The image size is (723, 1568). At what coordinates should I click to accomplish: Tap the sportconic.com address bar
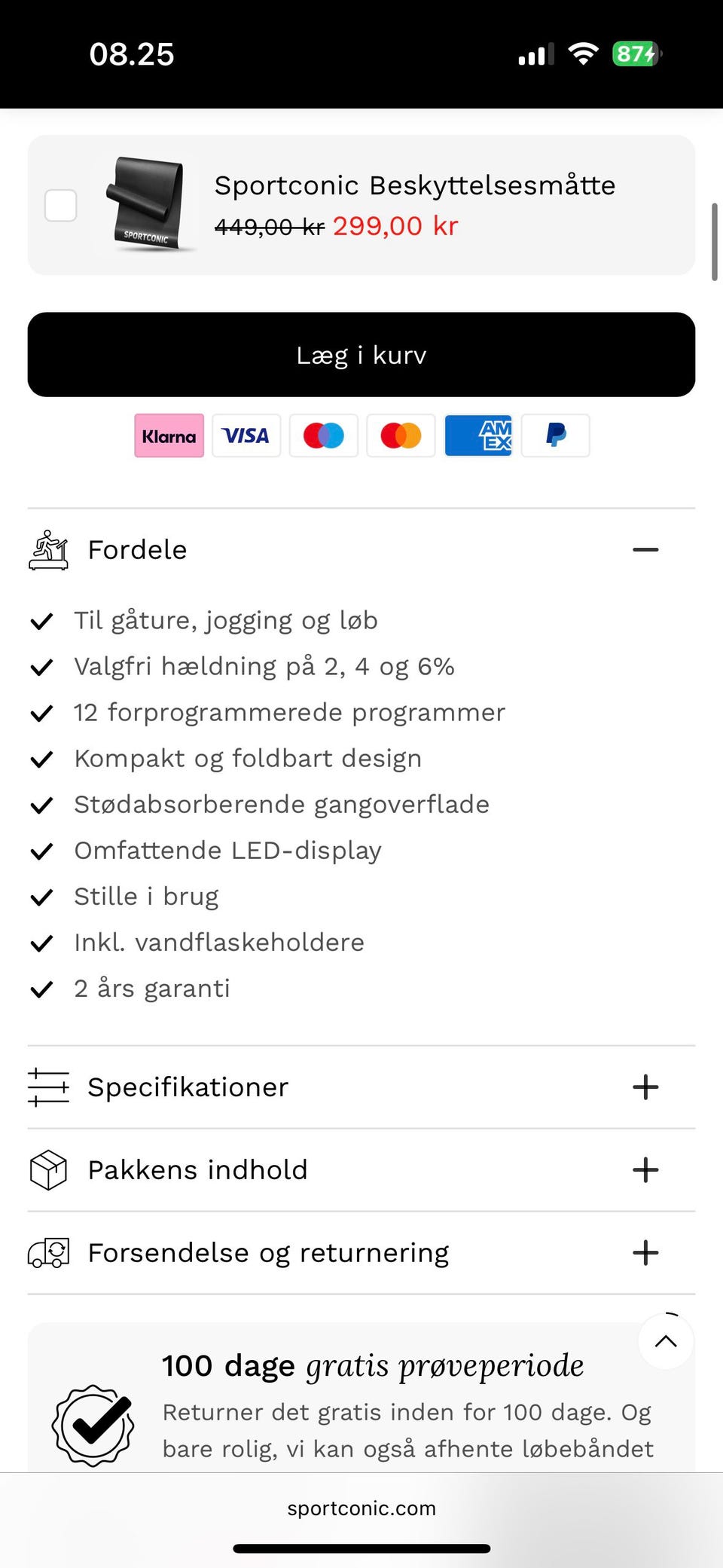tap(361, 1508)
